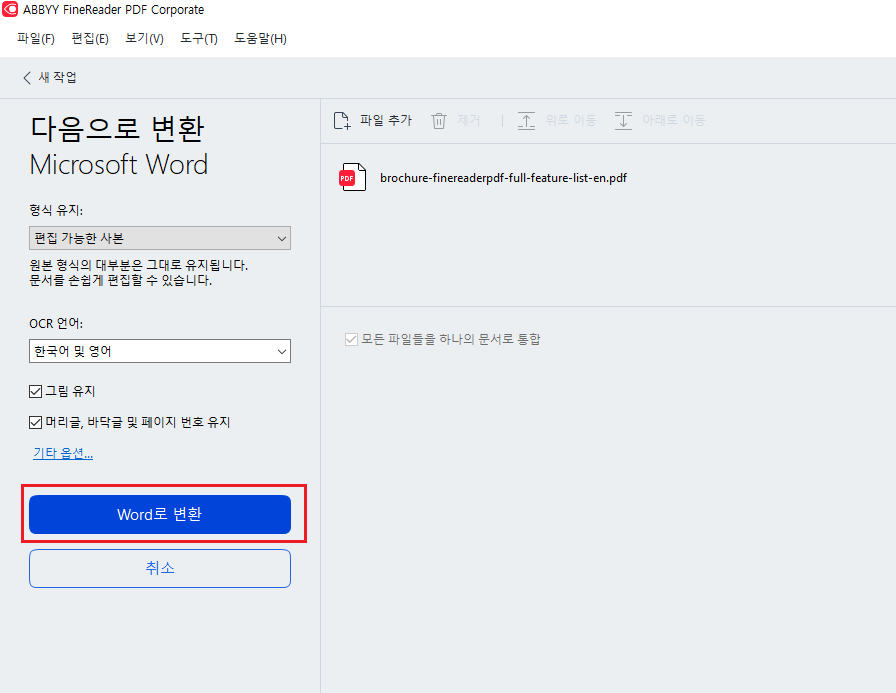
Task: Click the 새 작업 back label
Action: click(x=58, y=77)
